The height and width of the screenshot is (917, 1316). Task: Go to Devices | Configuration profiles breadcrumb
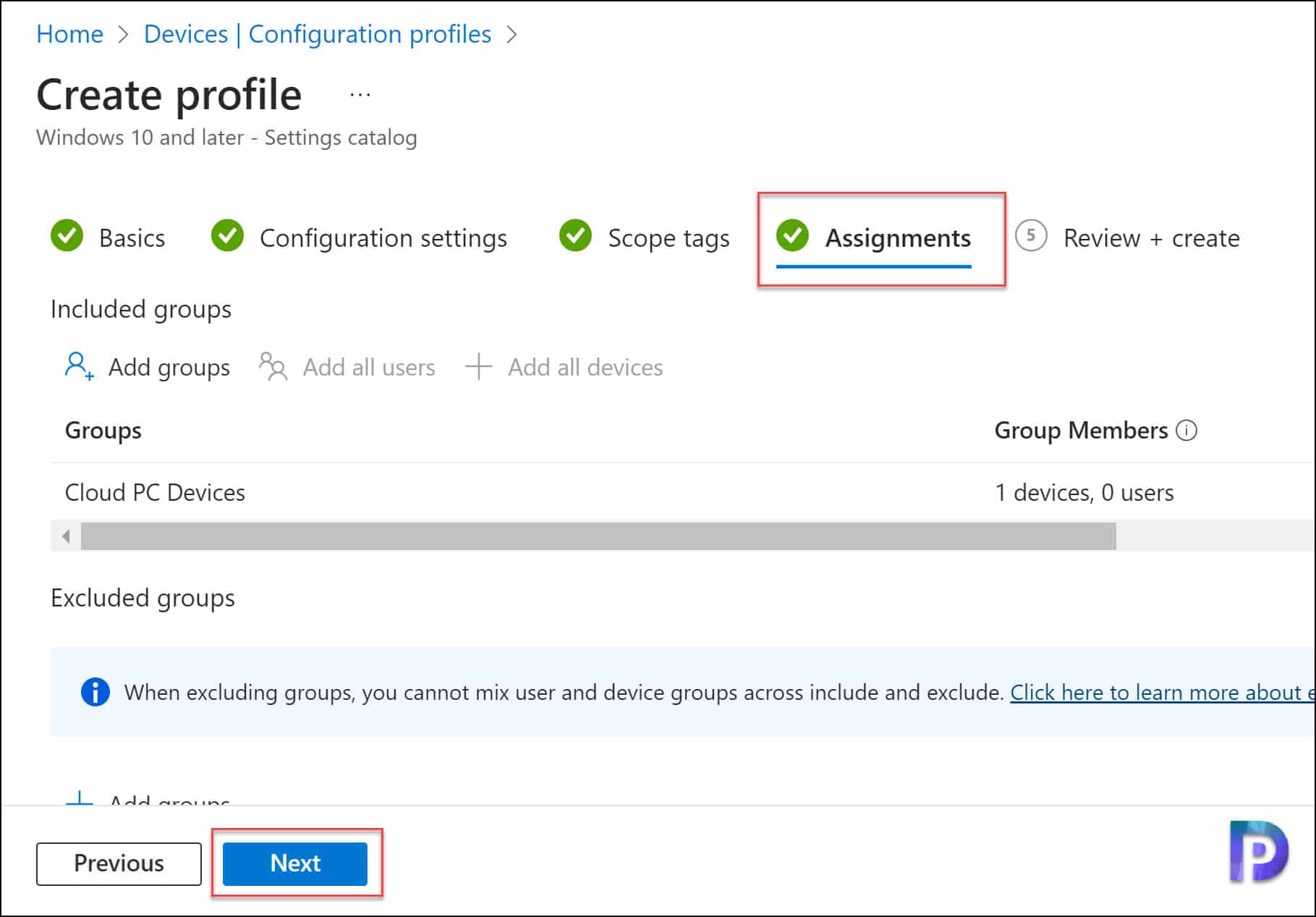(x=317, y=34)
